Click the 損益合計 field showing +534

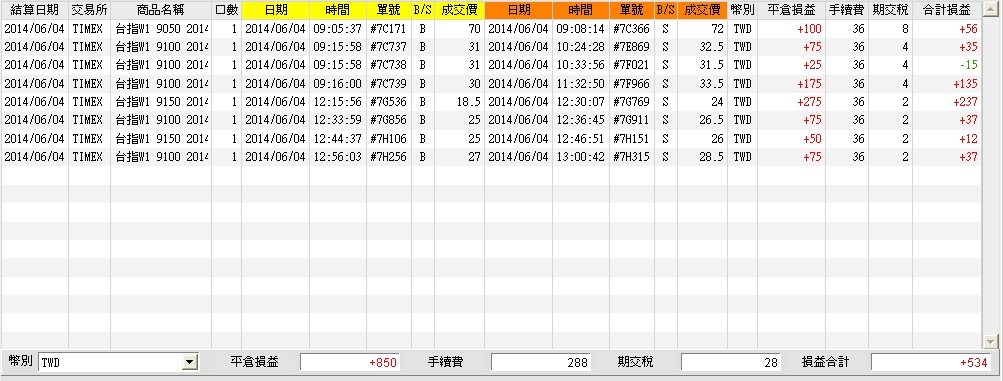coord(931,362)
